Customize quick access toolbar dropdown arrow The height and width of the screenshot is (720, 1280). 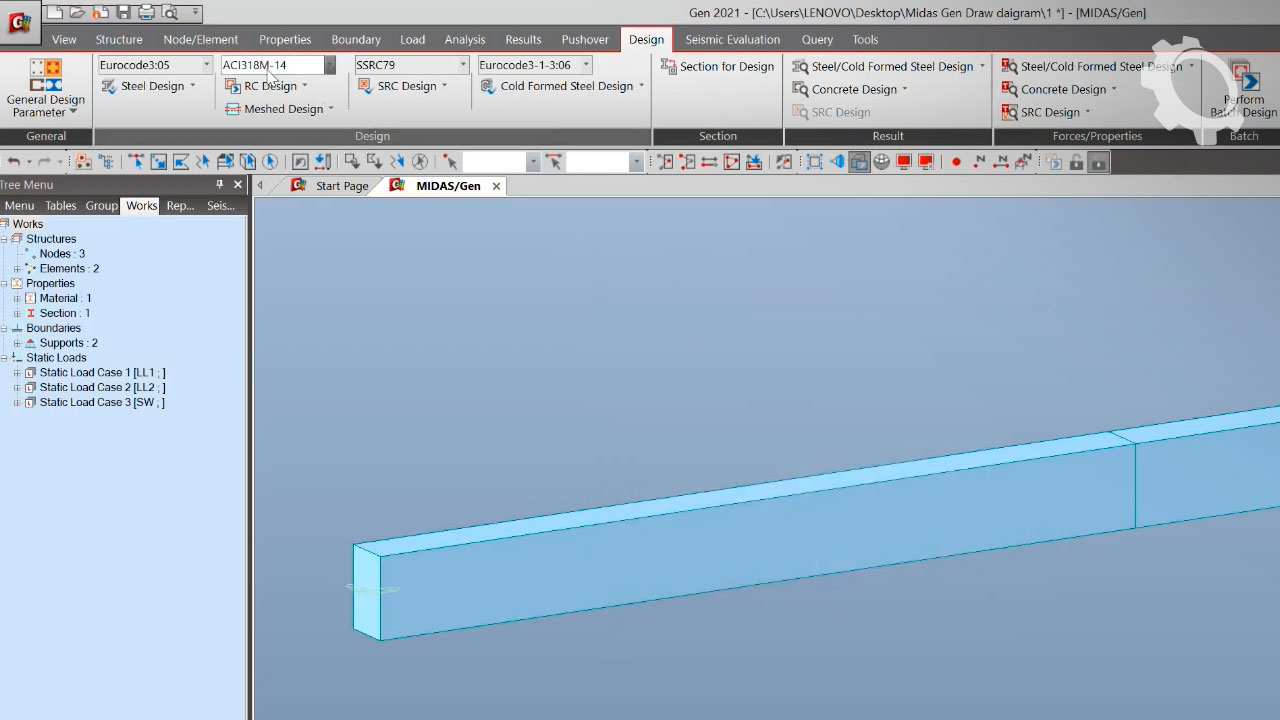(196, 13)
